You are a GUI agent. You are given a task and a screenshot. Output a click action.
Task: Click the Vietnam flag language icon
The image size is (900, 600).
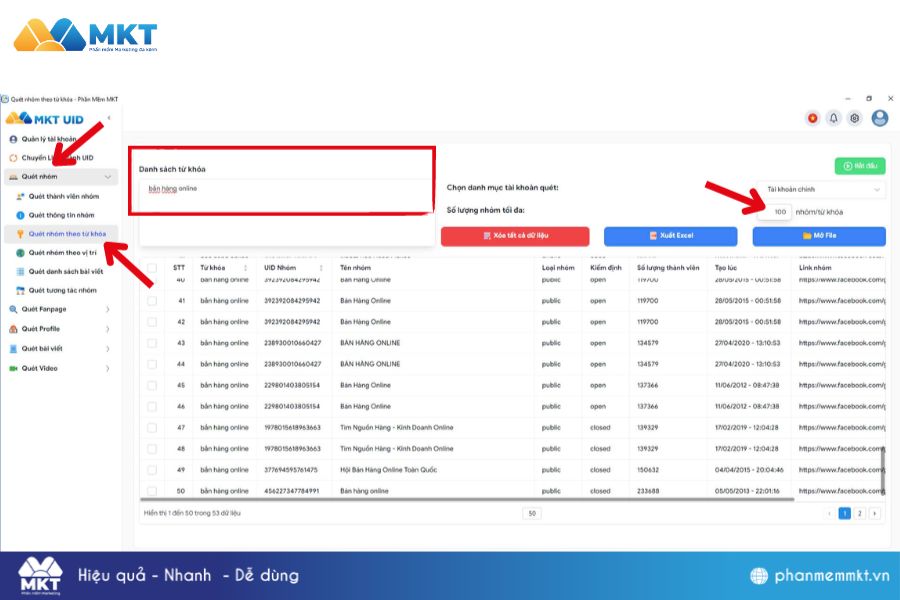pyautogui.click(x=812, y=118)
